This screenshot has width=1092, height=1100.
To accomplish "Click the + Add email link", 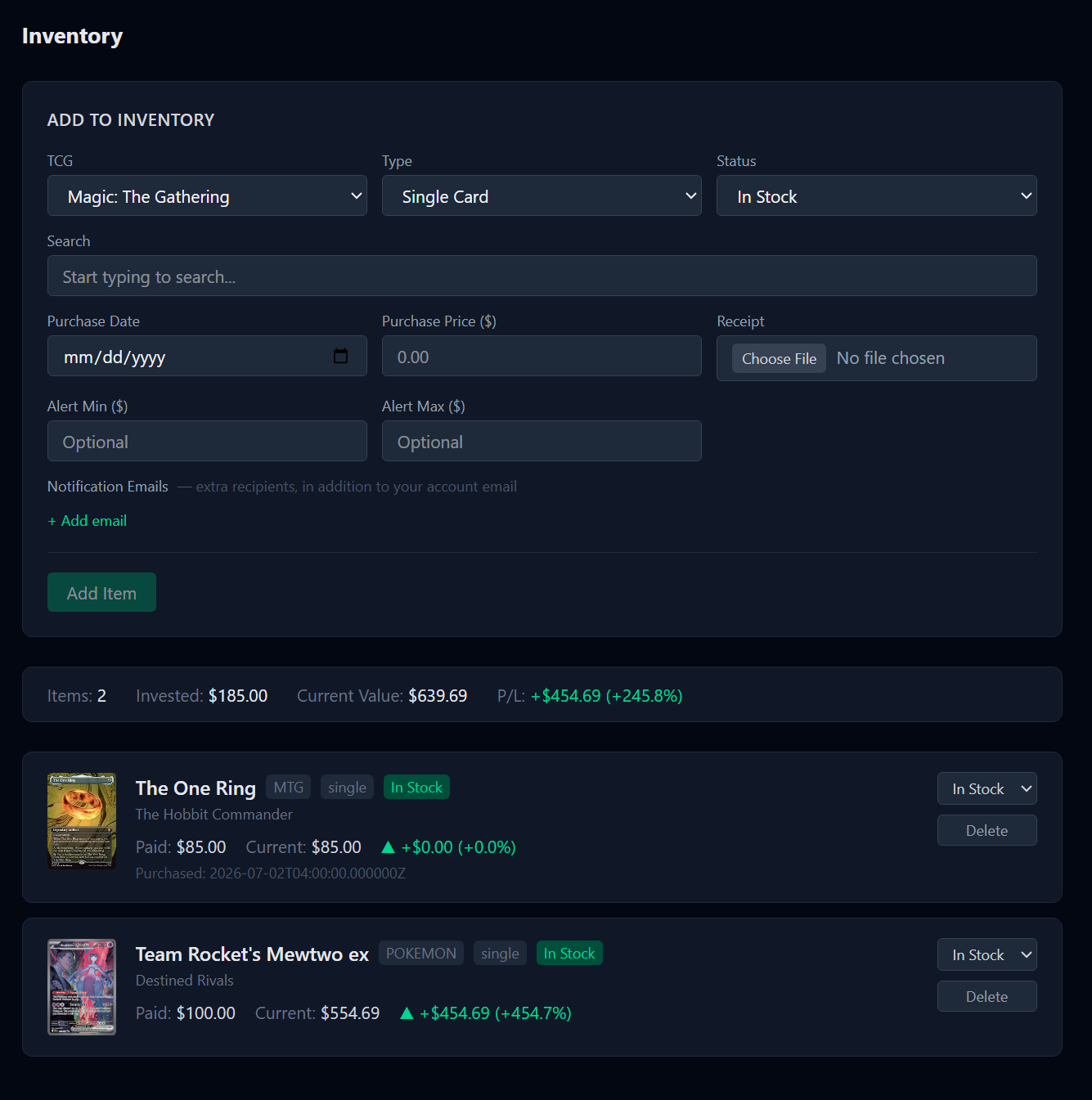I will (x=88, y=521).
